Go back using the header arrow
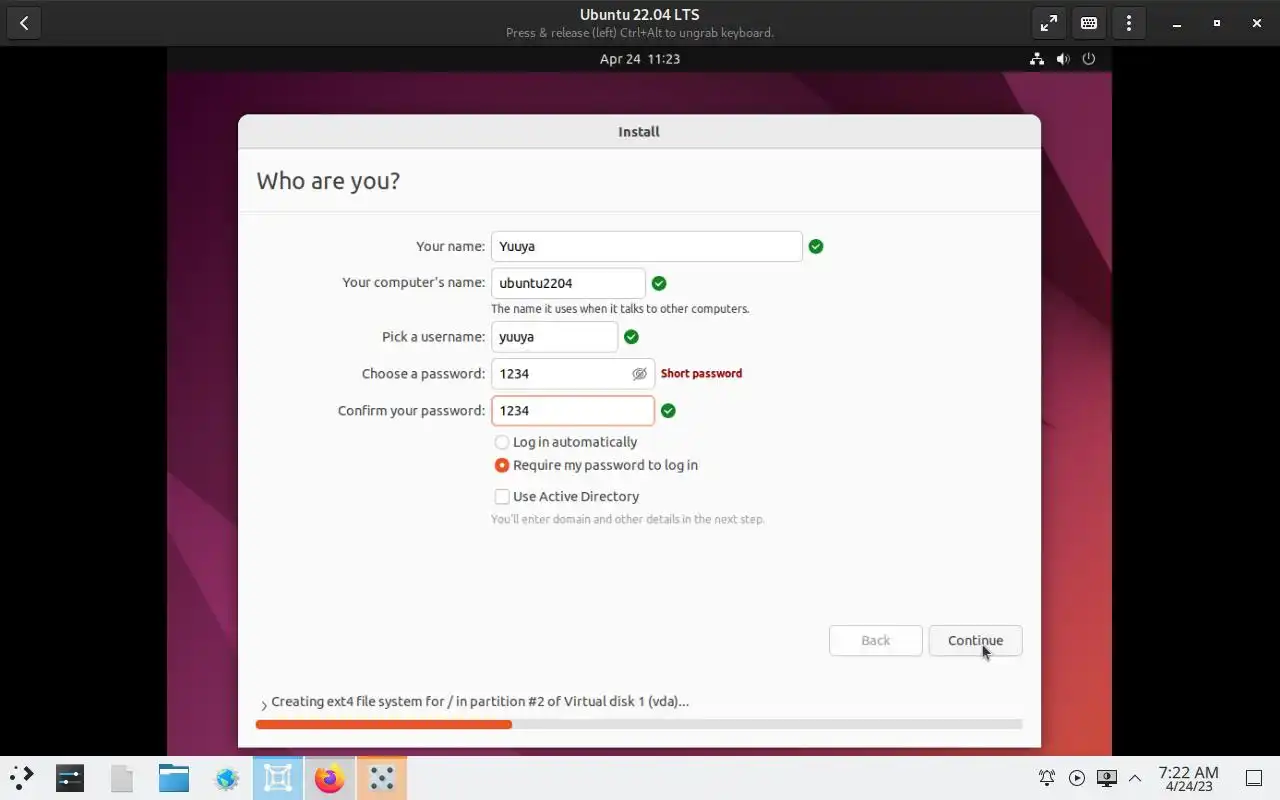The image size is (1280, 800). 24,23
